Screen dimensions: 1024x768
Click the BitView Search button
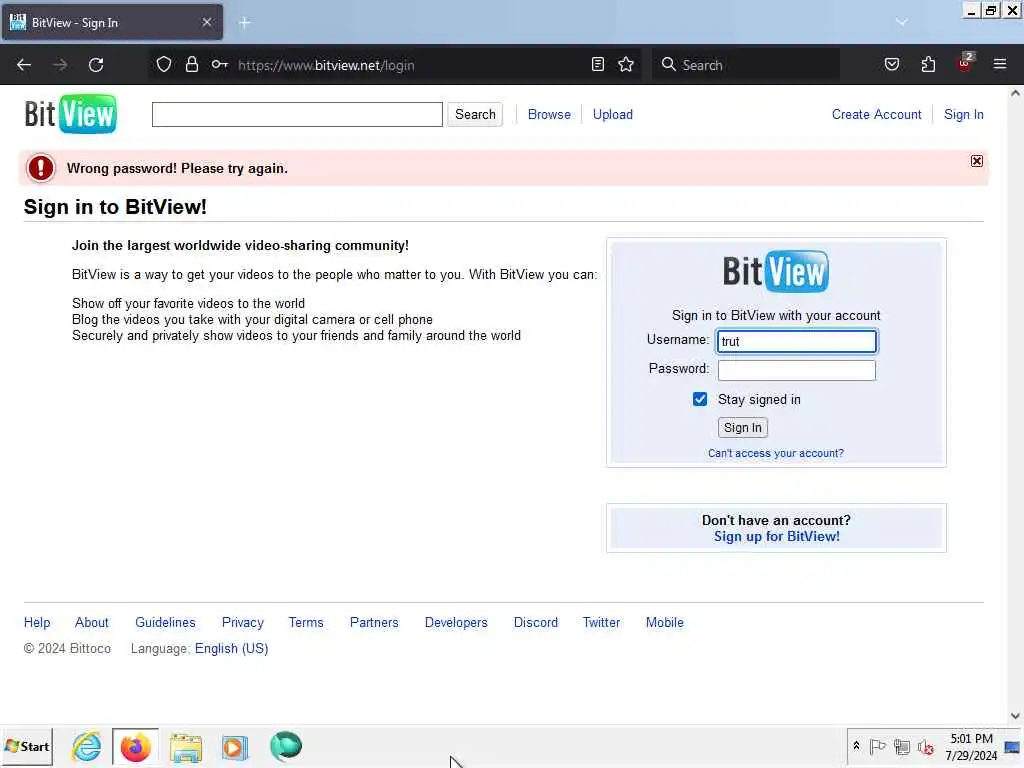(x=475, y=114)
